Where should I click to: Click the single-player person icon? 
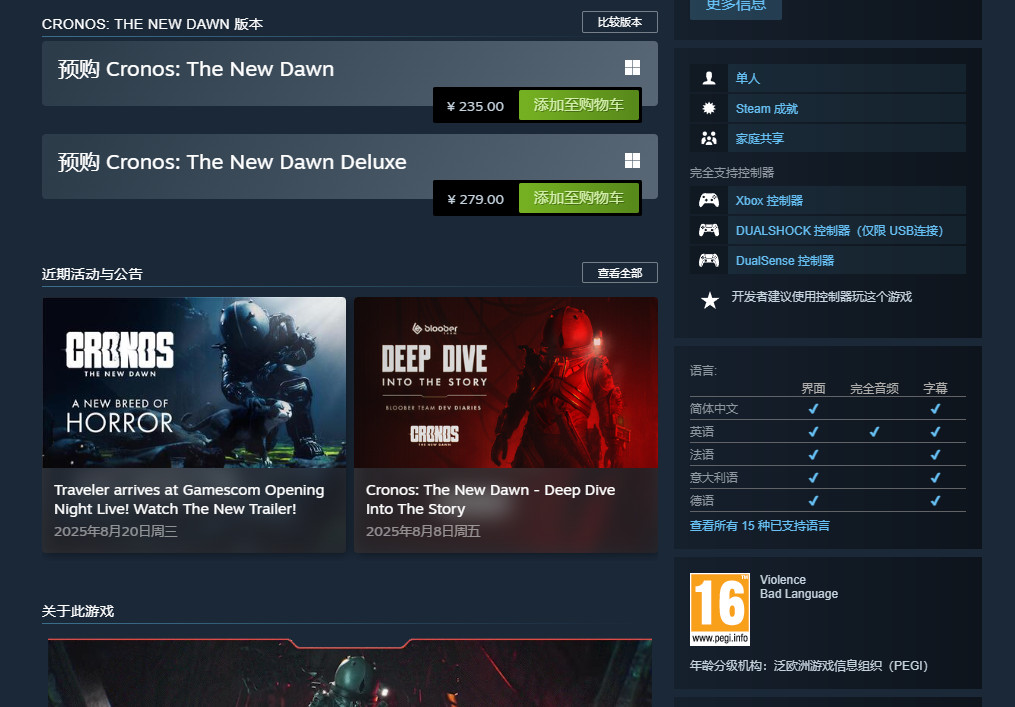coord(709,78)
